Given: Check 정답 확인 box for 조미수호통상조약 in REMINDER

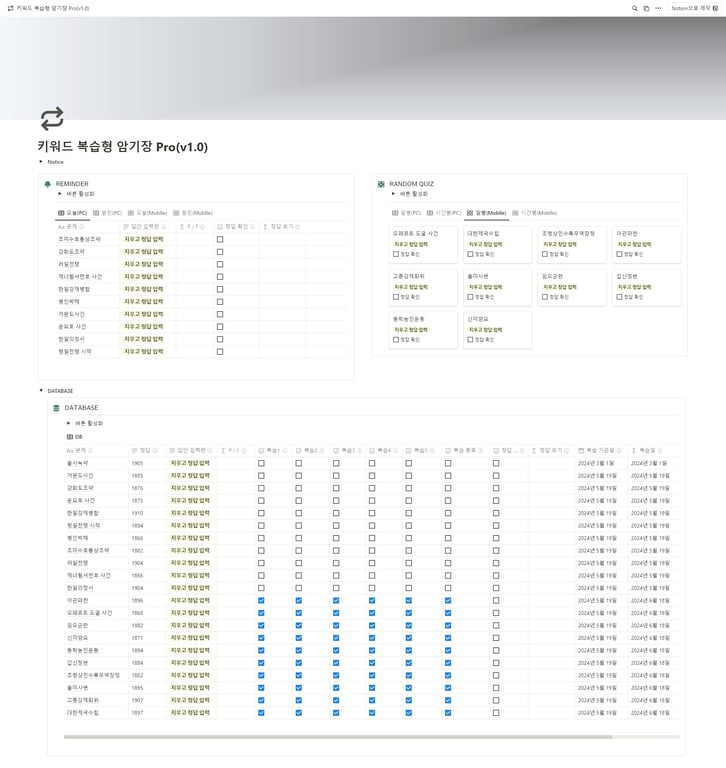Looking at the screenshot, I should 220,240.
